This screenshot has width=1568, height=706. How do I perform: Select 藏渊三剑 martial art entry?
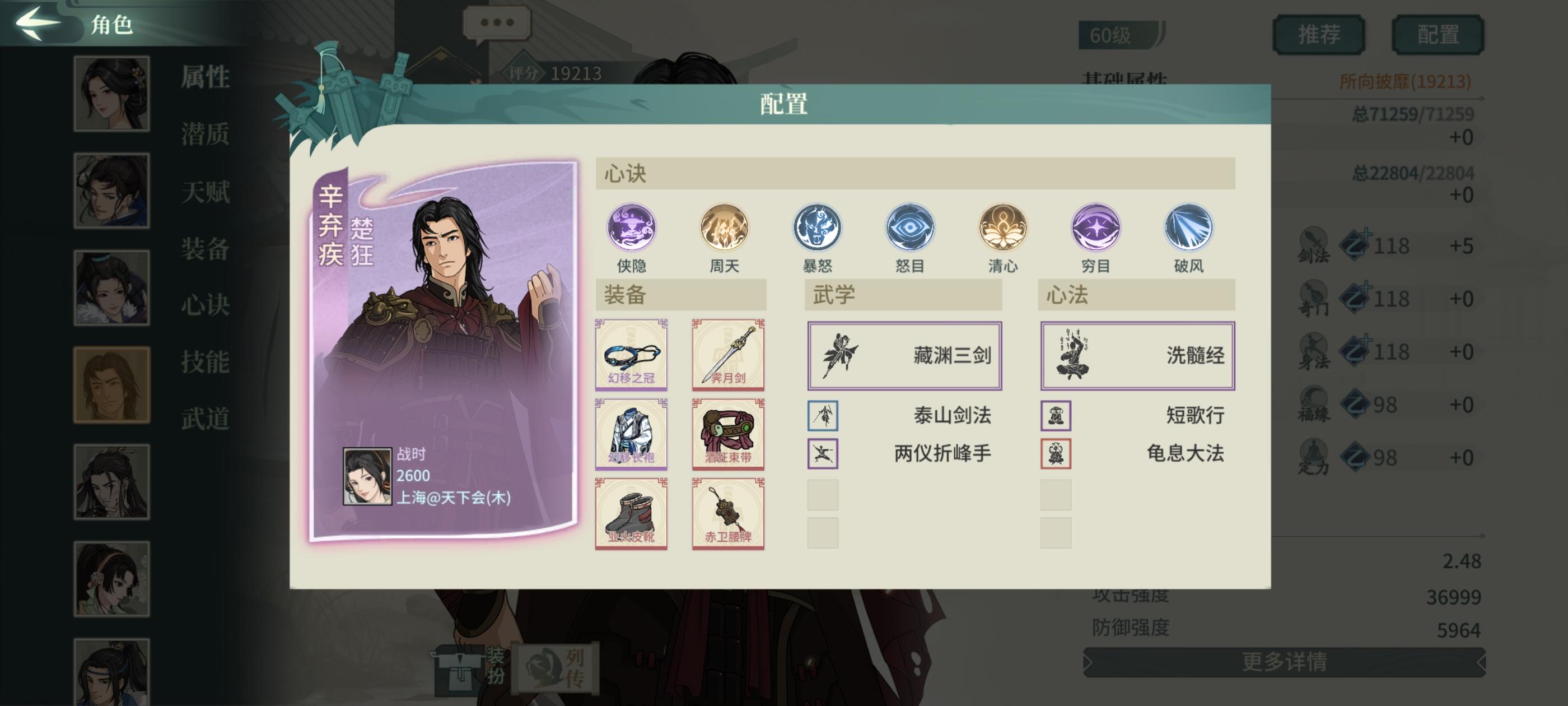click(904, 356)
